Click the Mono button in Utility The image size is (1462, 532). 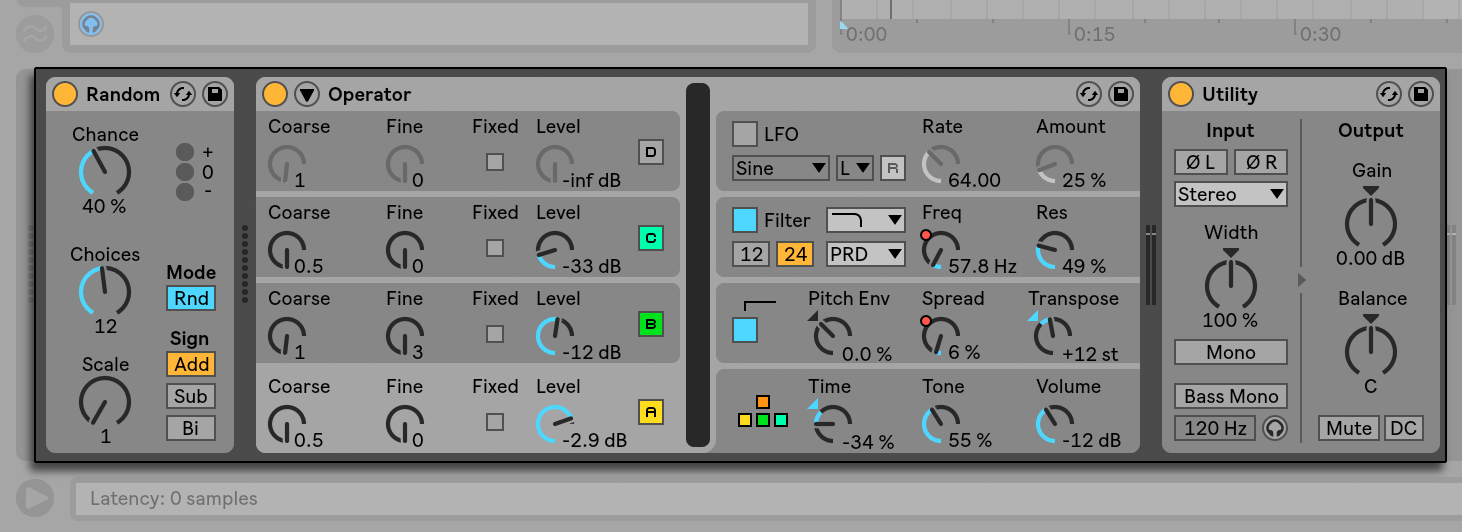pyautogui.click(x=1231, y=352)
